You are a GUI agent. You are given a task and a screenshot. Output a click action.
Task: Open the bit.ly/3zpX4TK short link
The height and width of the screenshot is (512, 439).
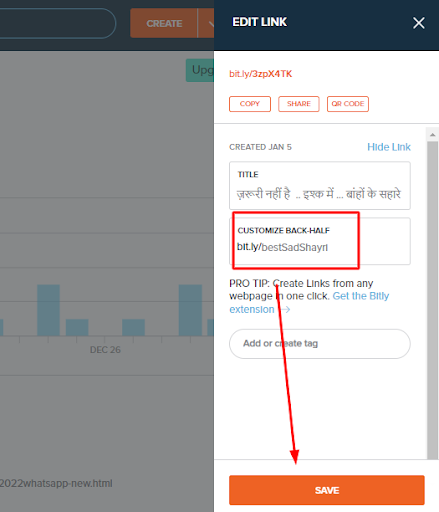coord(260,74)
